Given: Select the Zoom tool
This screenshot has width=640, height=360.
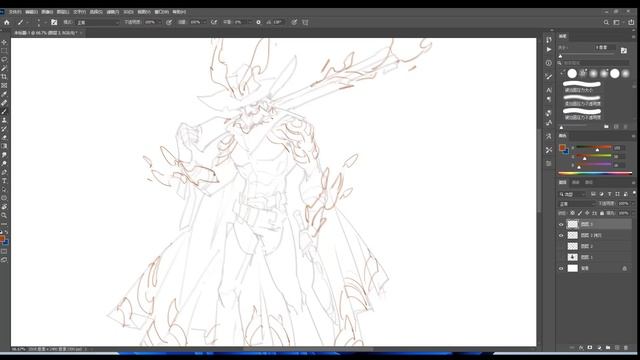Looking at the screenshot, I should tap(4, 215).
